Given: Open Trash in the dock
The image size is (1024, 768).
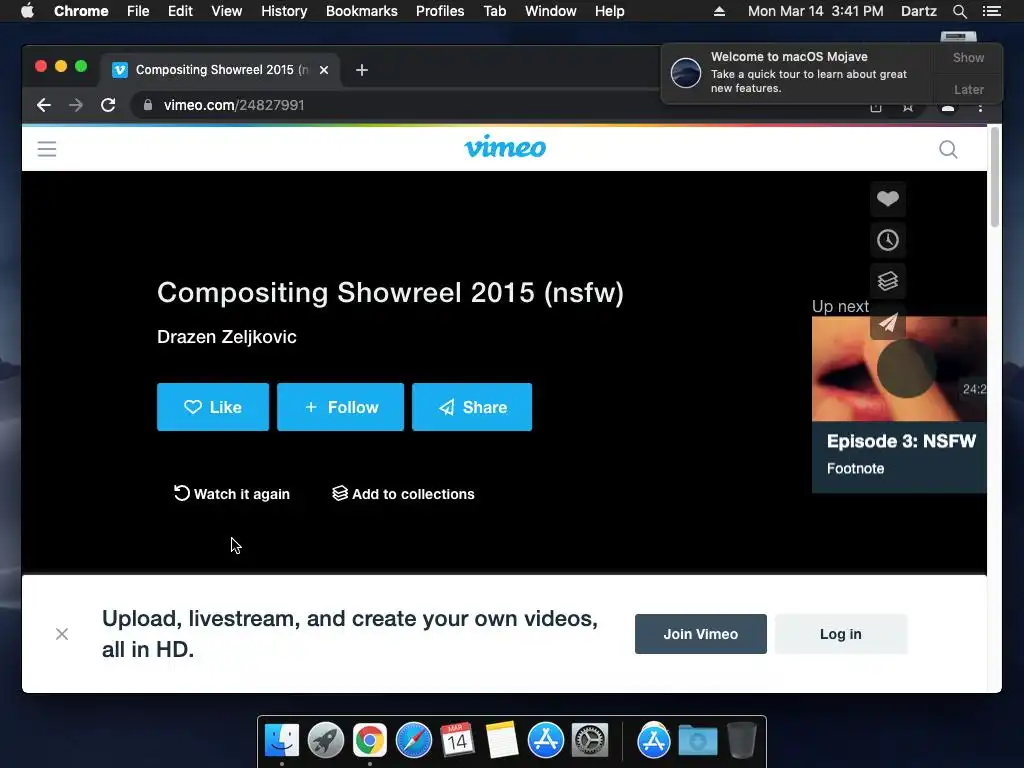Looking at the screenshot, I should 742,741.
